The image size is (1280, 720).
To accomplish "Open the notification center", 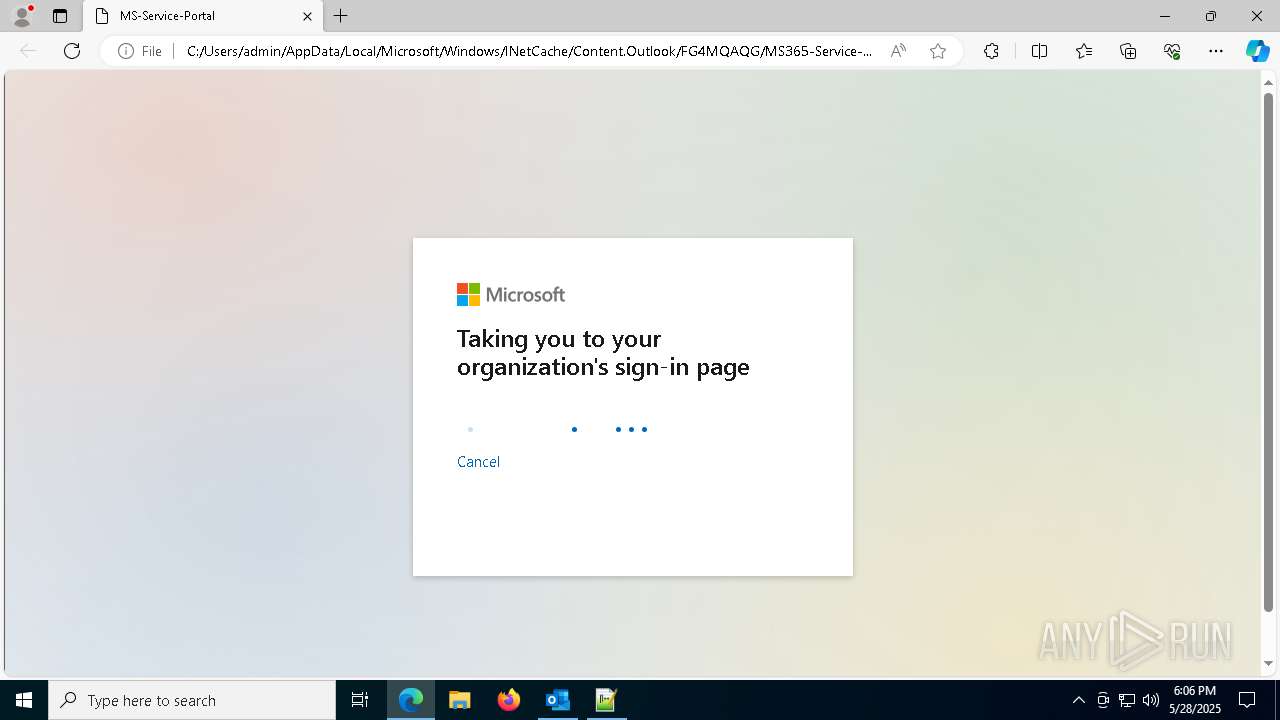I will (x=1247, y=700).
